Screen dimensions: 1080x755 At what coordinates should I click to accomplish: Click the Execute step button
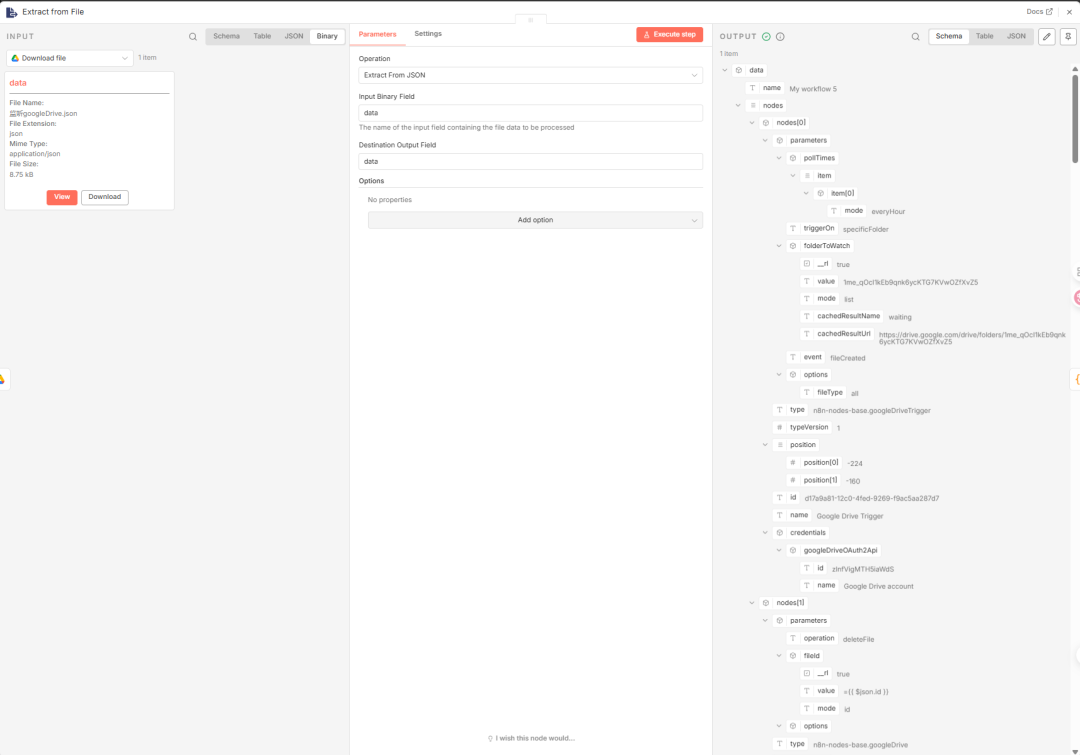[x=669, y=34]
